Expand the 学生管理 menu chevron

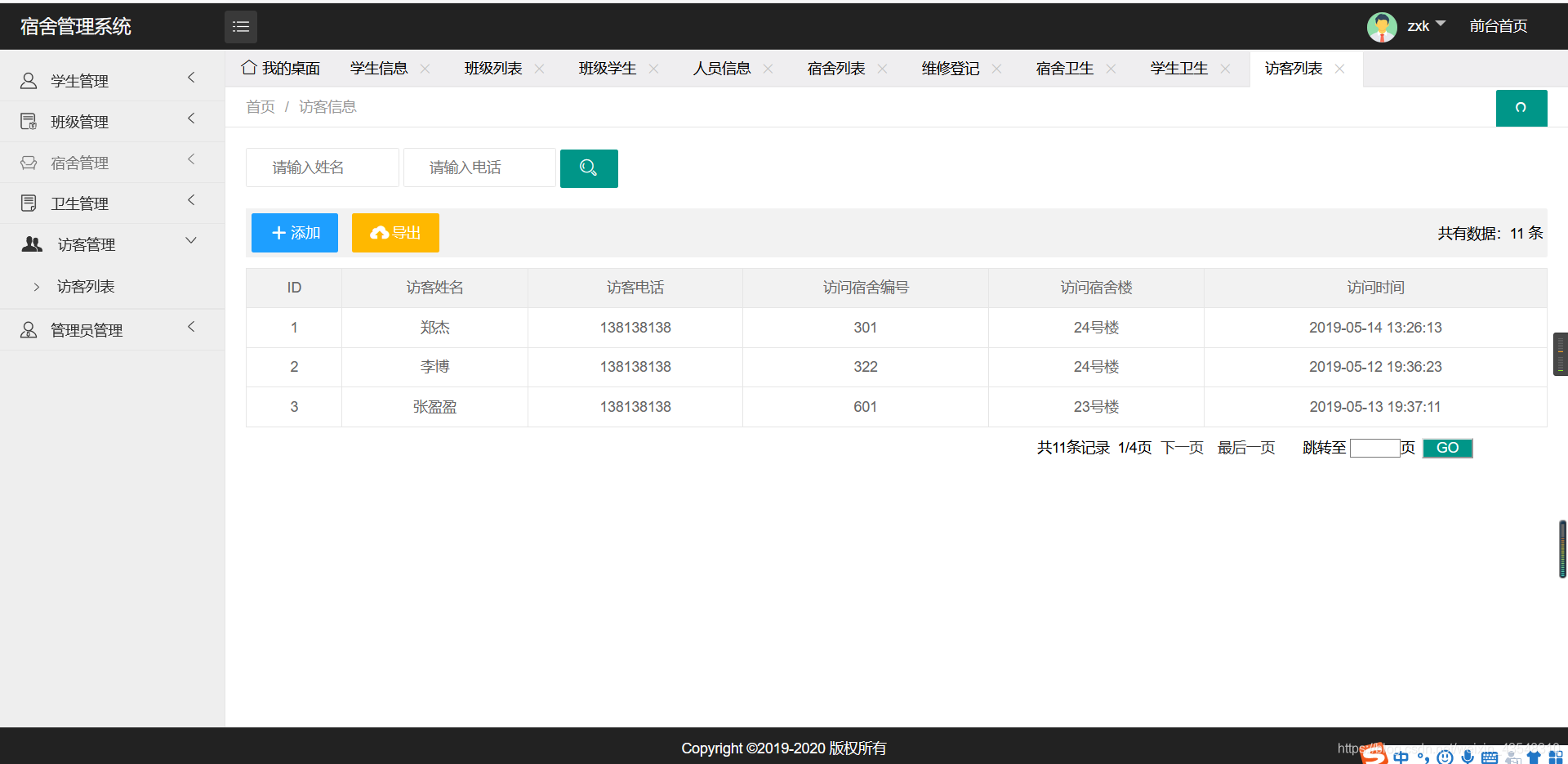coord(192,78)
